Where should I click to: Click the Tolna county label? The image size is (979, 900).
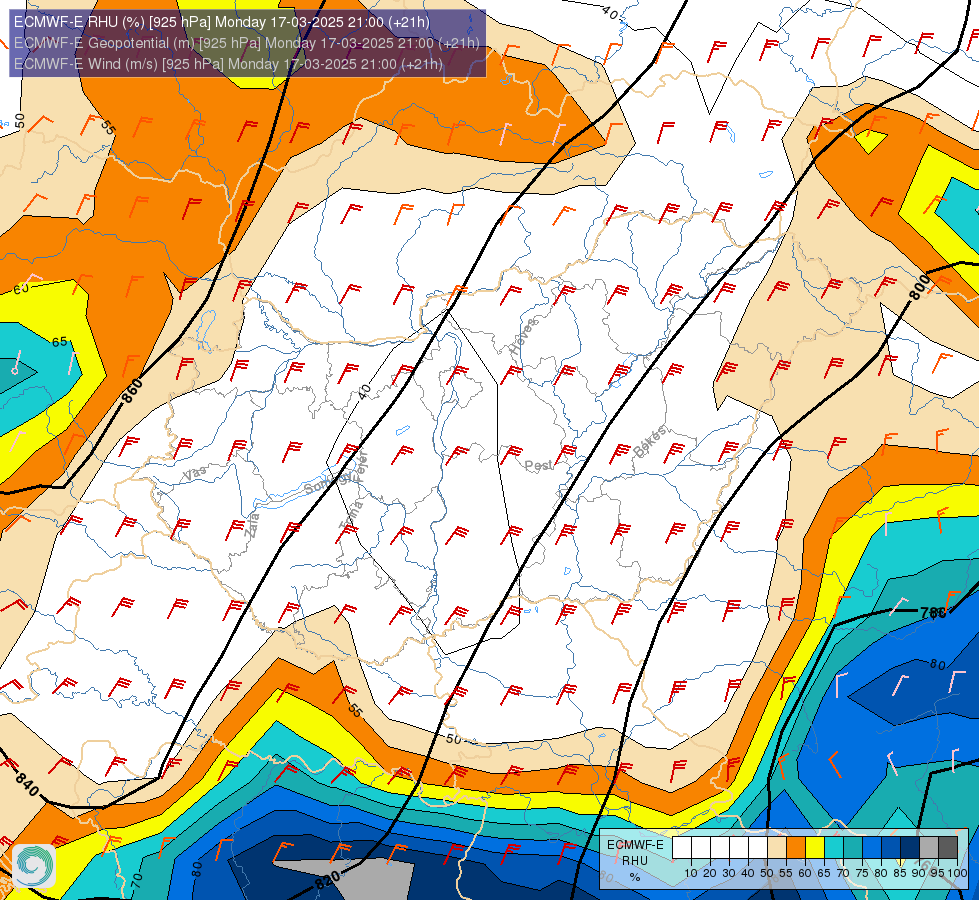click(x=351, y=516)
